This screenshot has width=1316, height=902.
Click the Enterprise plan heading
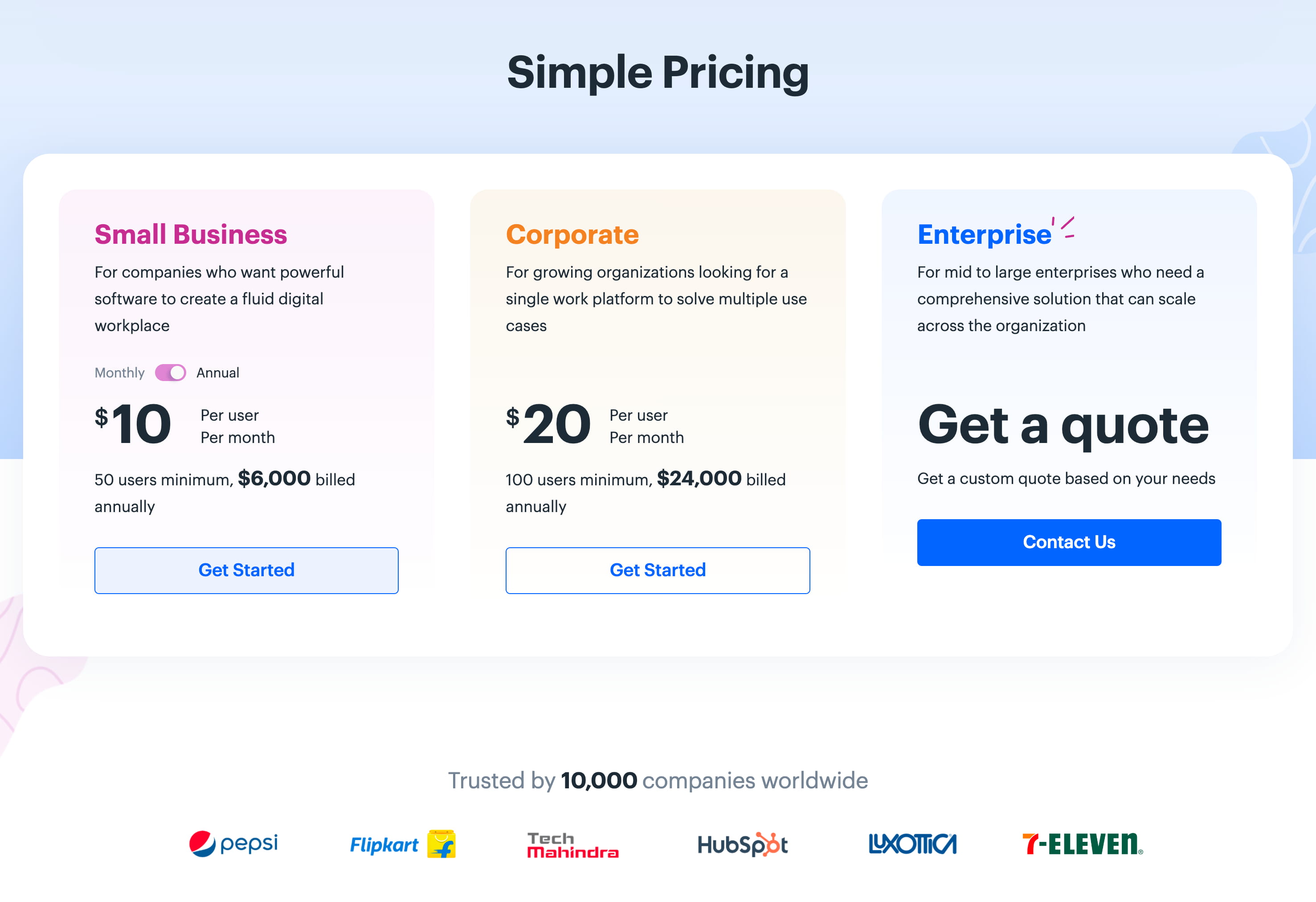pyautogui.click(x=984, y=234)
